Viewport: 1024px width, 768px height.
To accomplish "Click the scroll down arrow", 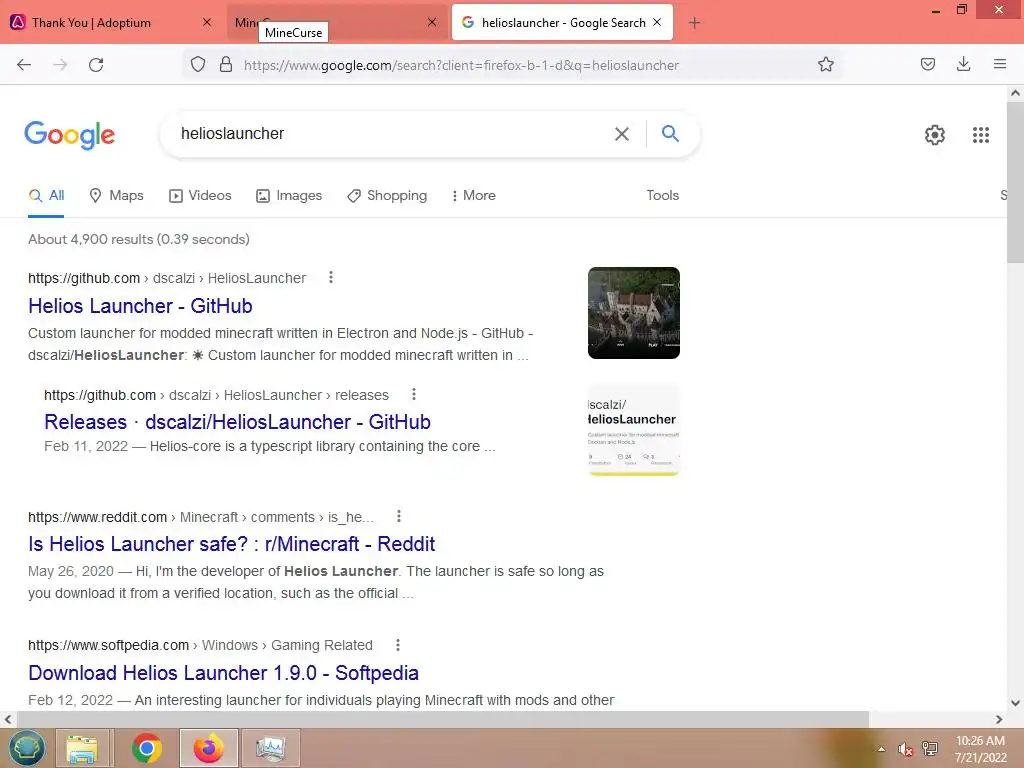I will pyautogui.click(x=1015, y=703).
